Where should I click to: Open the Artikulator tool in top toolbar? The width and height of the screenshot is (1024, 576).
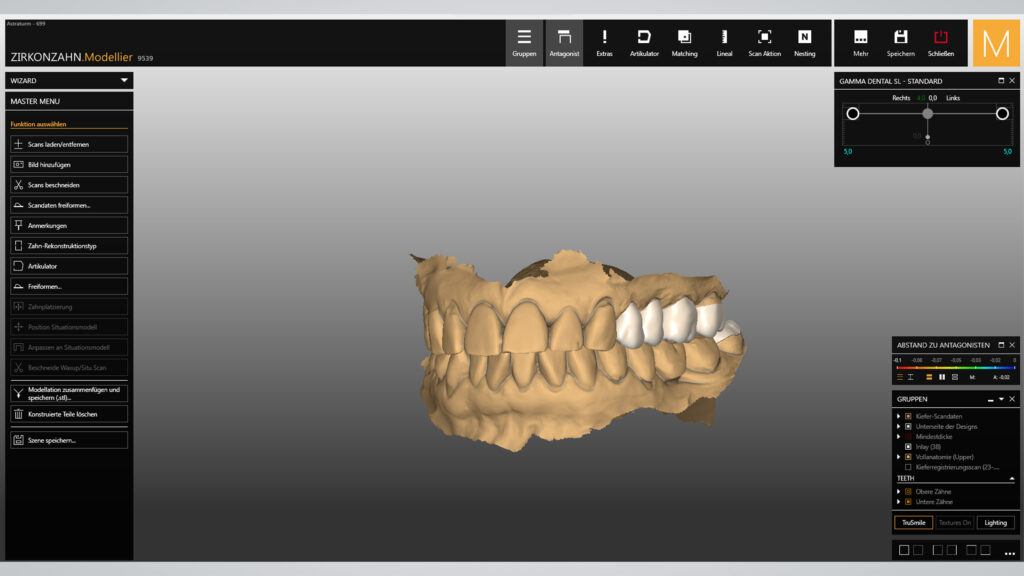644,42
